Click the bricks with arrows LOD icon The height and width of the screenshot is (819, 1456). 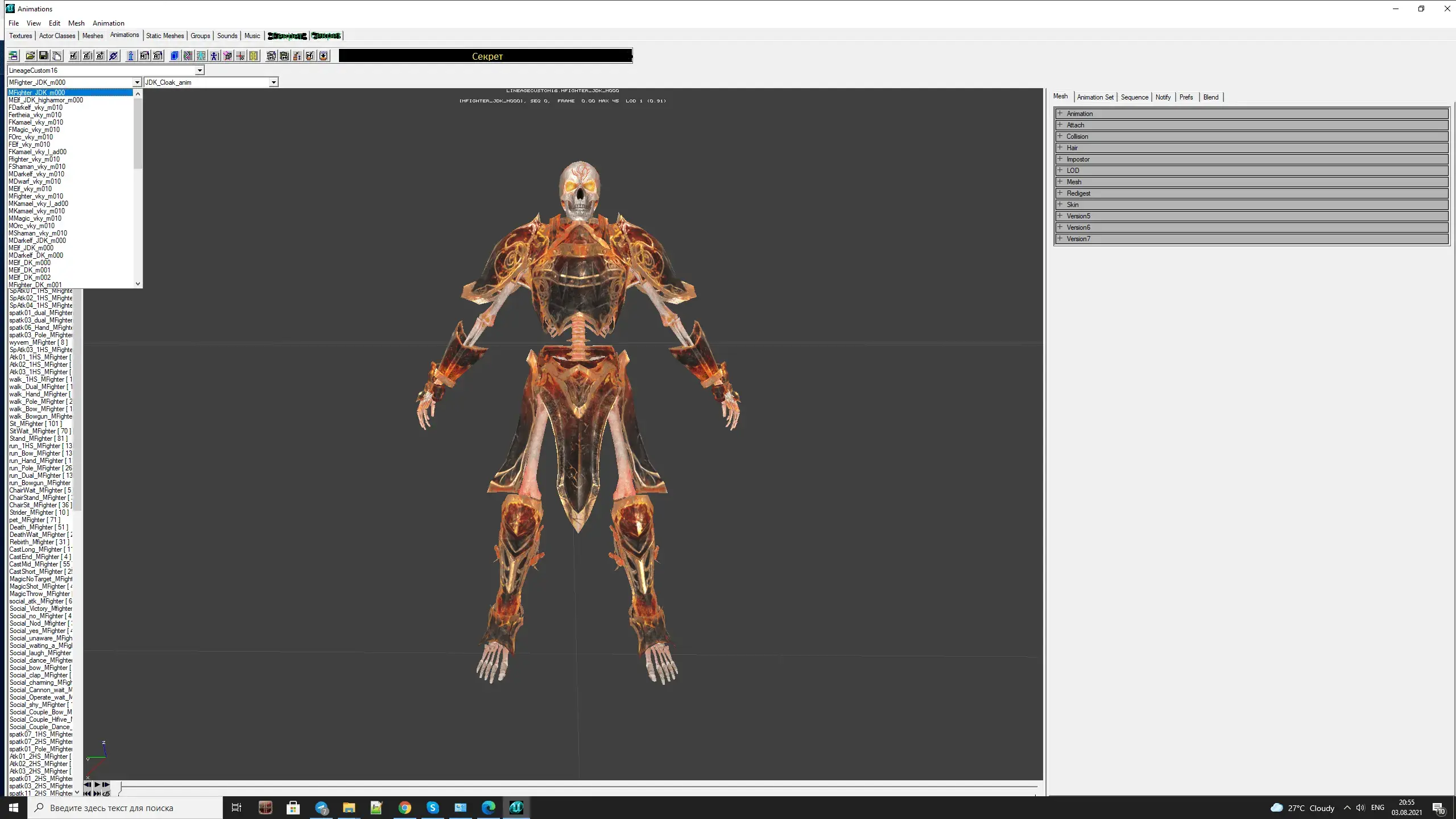(x=297, y=56)
